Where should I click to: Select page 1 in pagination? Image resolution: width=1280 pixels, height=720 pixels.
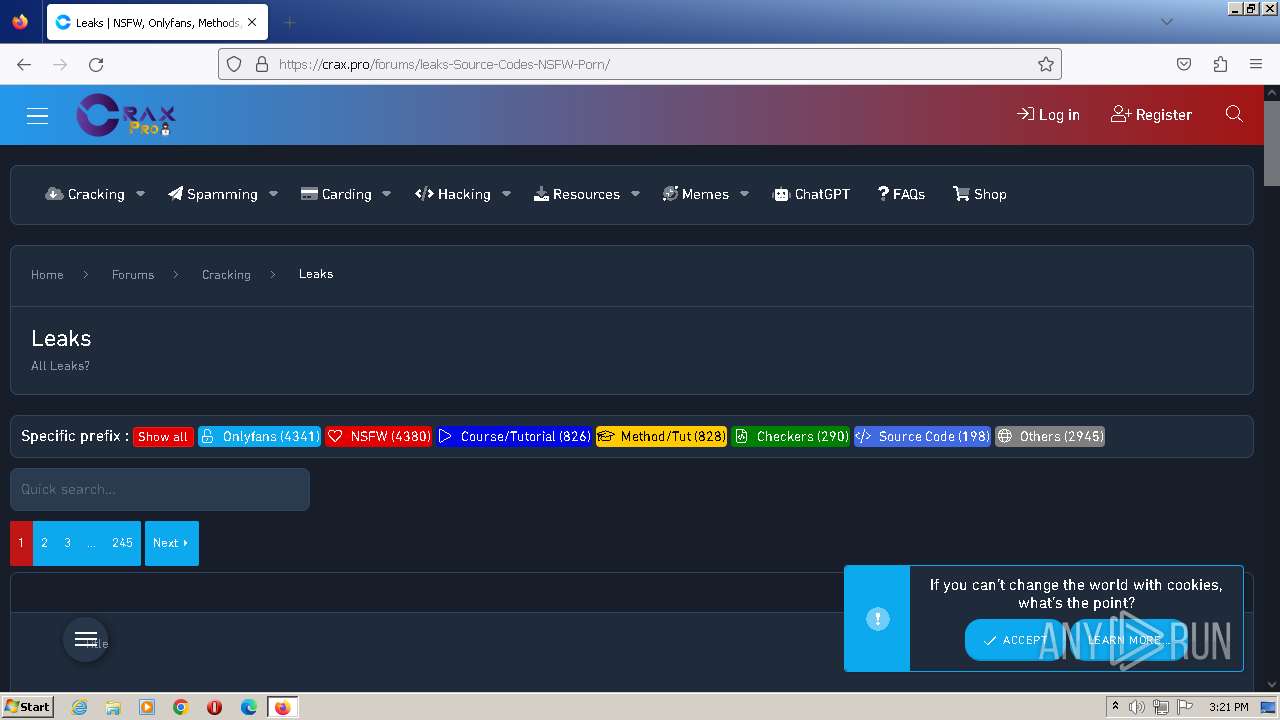point(21,543)
